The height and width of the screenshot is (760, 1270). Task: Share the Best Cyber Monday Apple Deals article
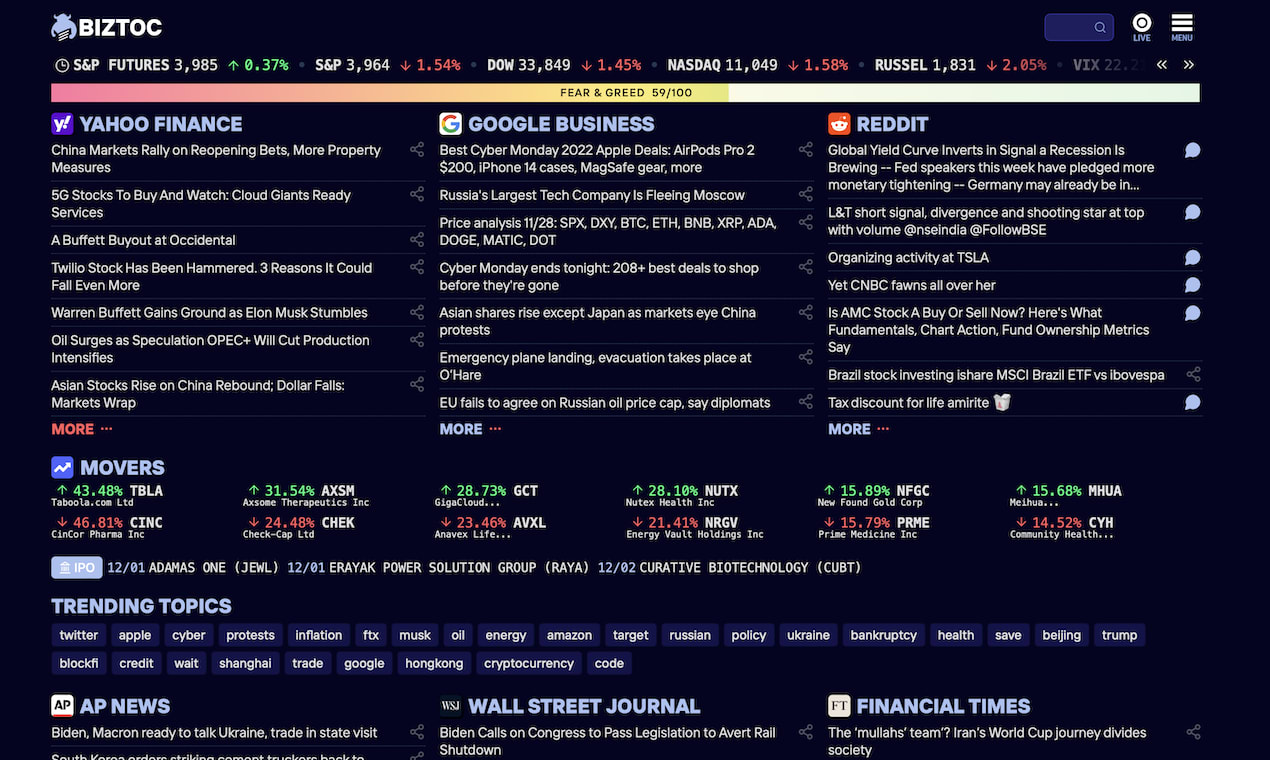805,150
